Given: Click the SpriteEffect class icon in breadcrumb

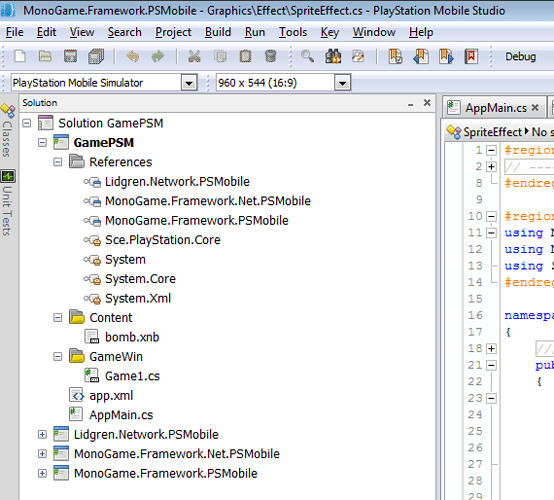Looking at the screenshot, I should tap(453, 132).
